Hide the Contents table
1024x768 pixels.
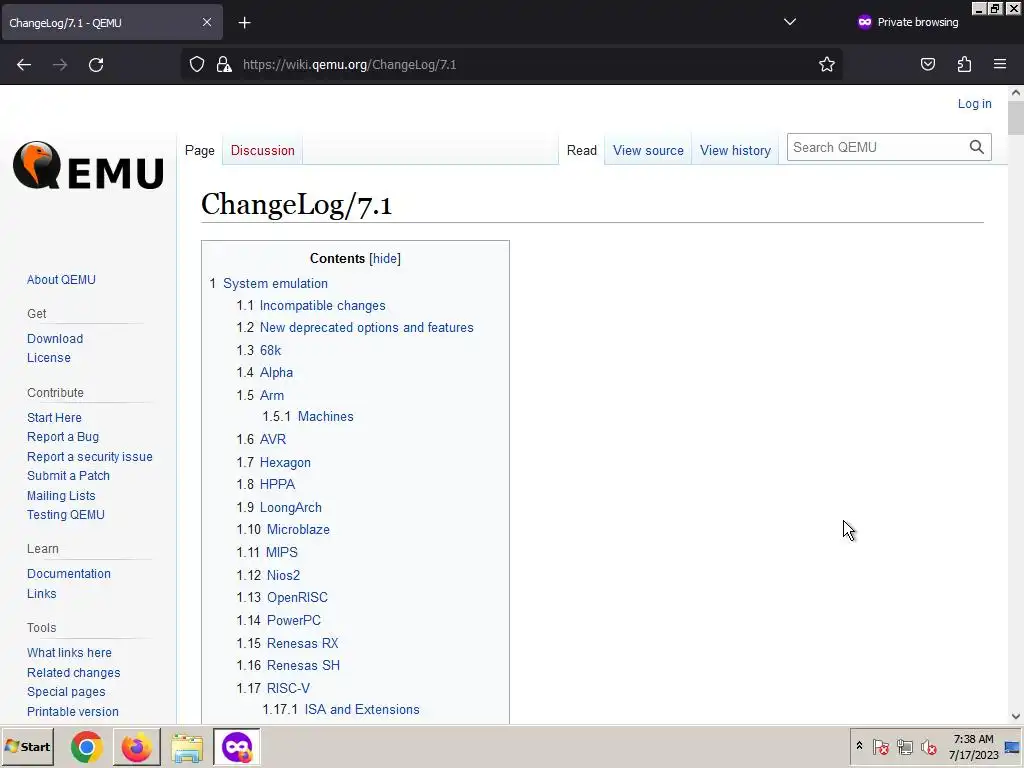(x=385, y=259)
